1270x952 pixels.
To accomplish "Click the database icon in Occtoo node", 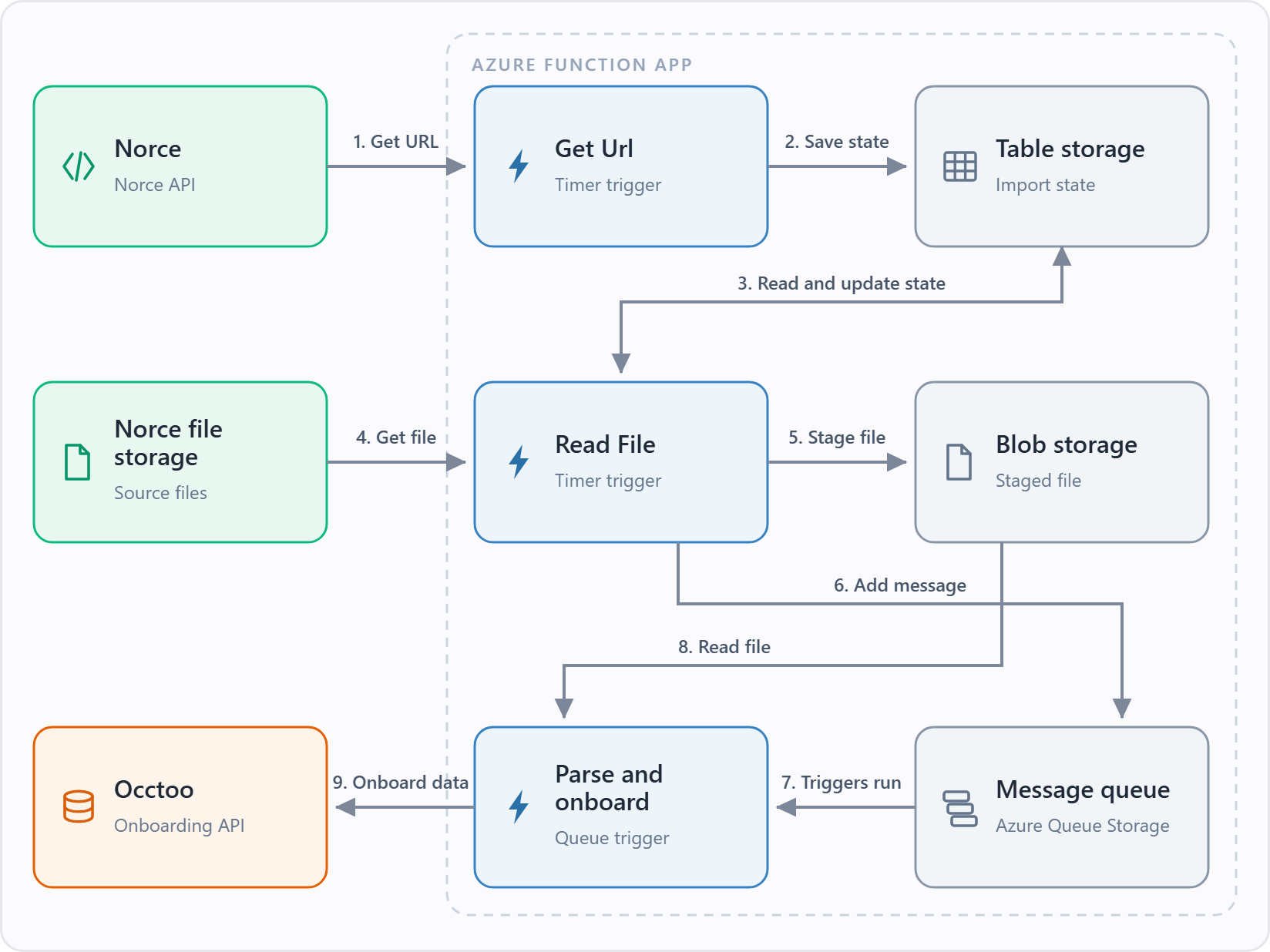I will coord(79,807).
